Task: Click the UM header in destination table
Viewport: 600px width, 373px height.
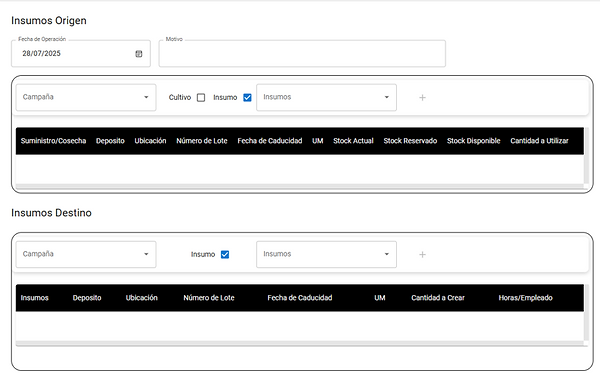Action: (380, 298)
